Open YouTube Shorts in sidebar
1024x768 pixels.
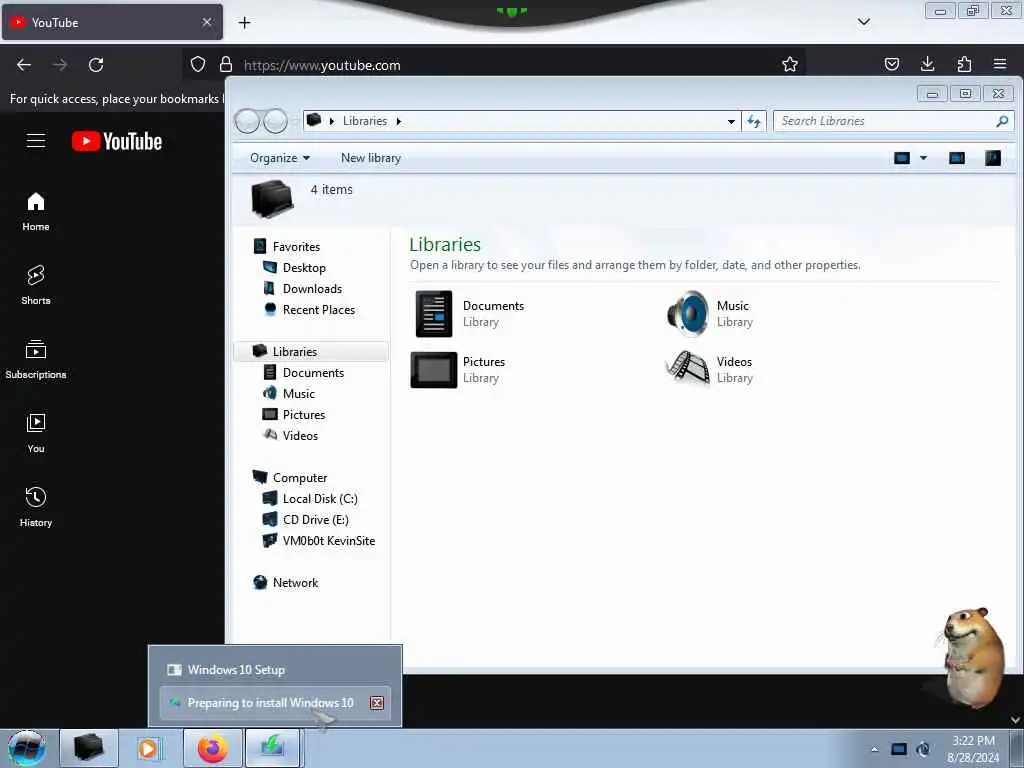point(36,285)
